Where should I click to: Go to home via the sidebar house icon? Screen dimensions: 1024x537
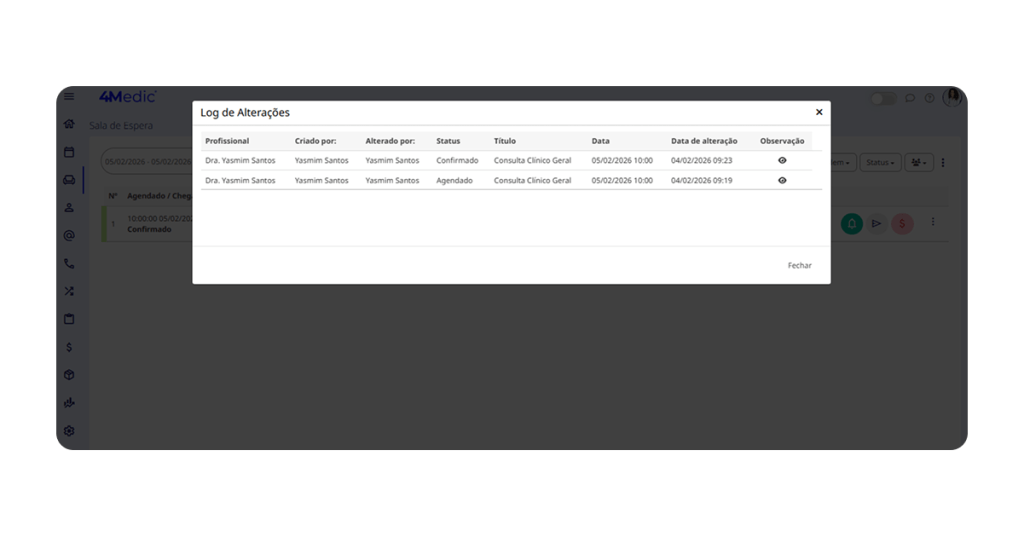[69, 125]
